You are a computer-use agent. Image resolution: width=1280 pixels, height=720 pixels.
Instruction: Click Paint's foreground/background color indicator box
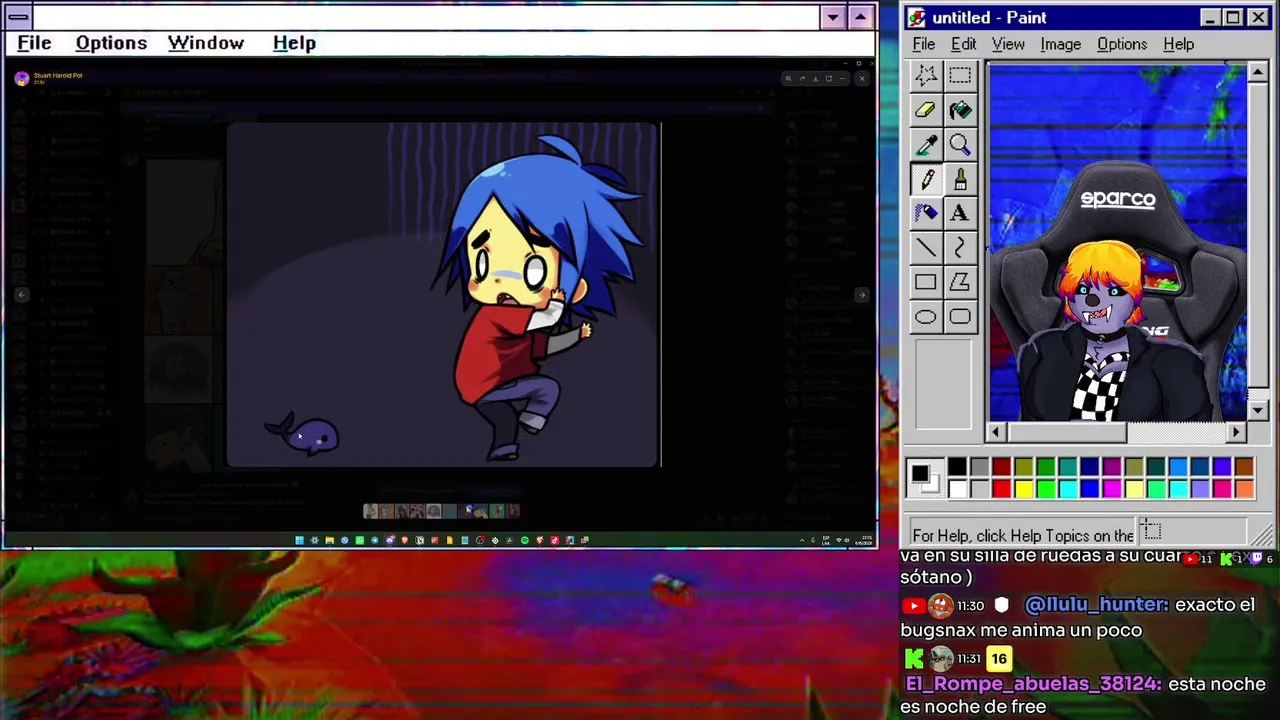pos(925,478)
